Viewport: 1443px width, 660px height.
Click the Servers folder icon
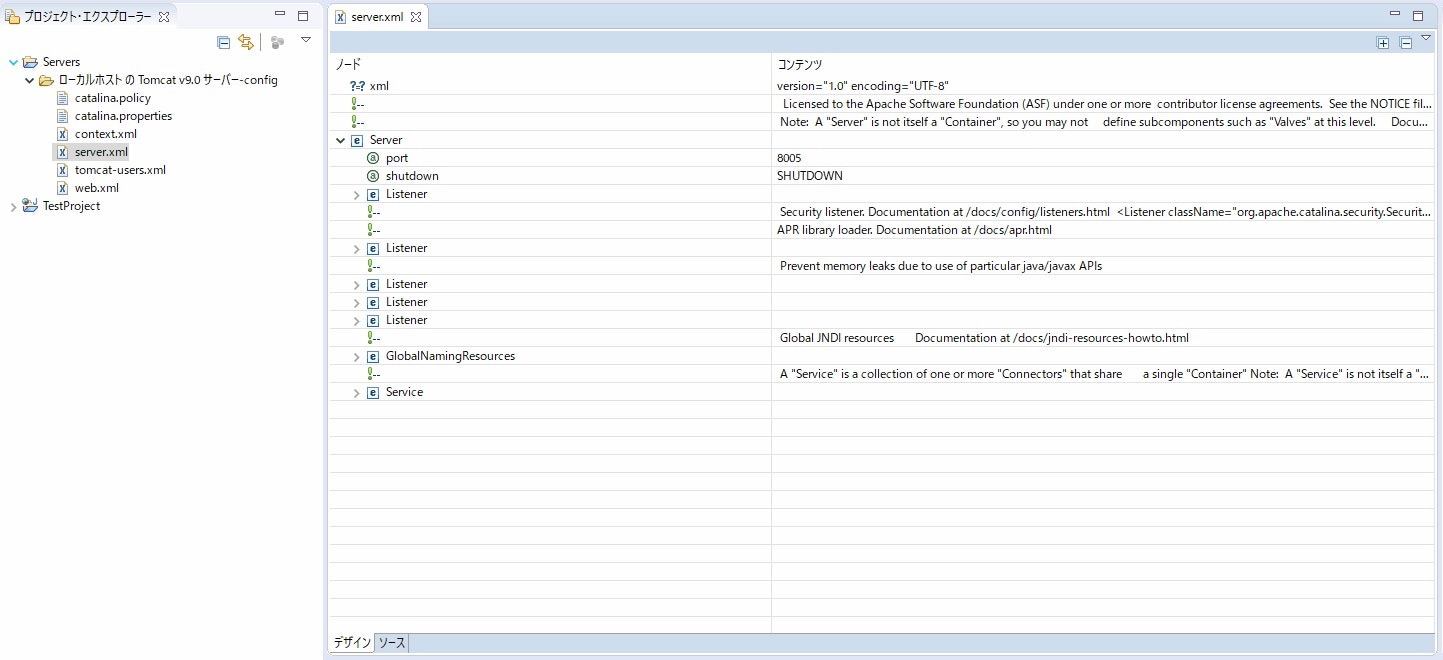[30, 62]
